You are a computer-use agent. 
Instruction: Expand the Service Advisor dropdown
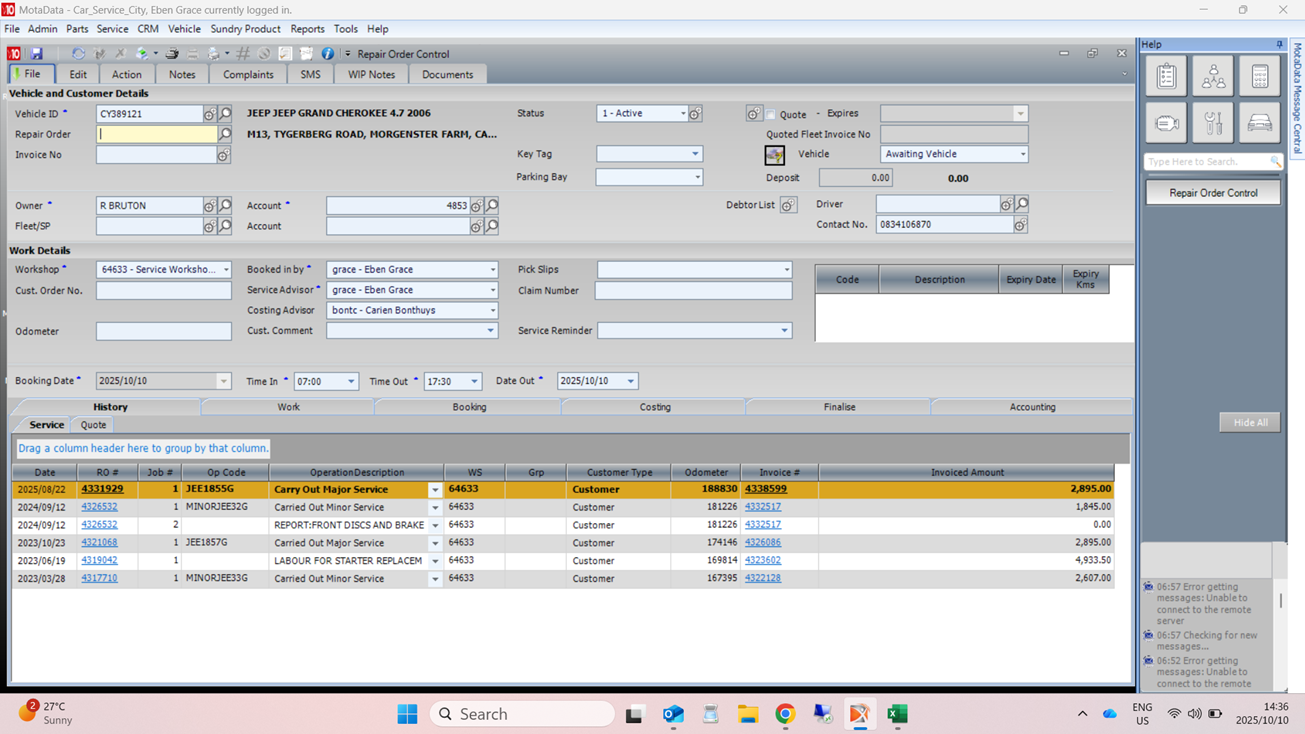point(492,290)
